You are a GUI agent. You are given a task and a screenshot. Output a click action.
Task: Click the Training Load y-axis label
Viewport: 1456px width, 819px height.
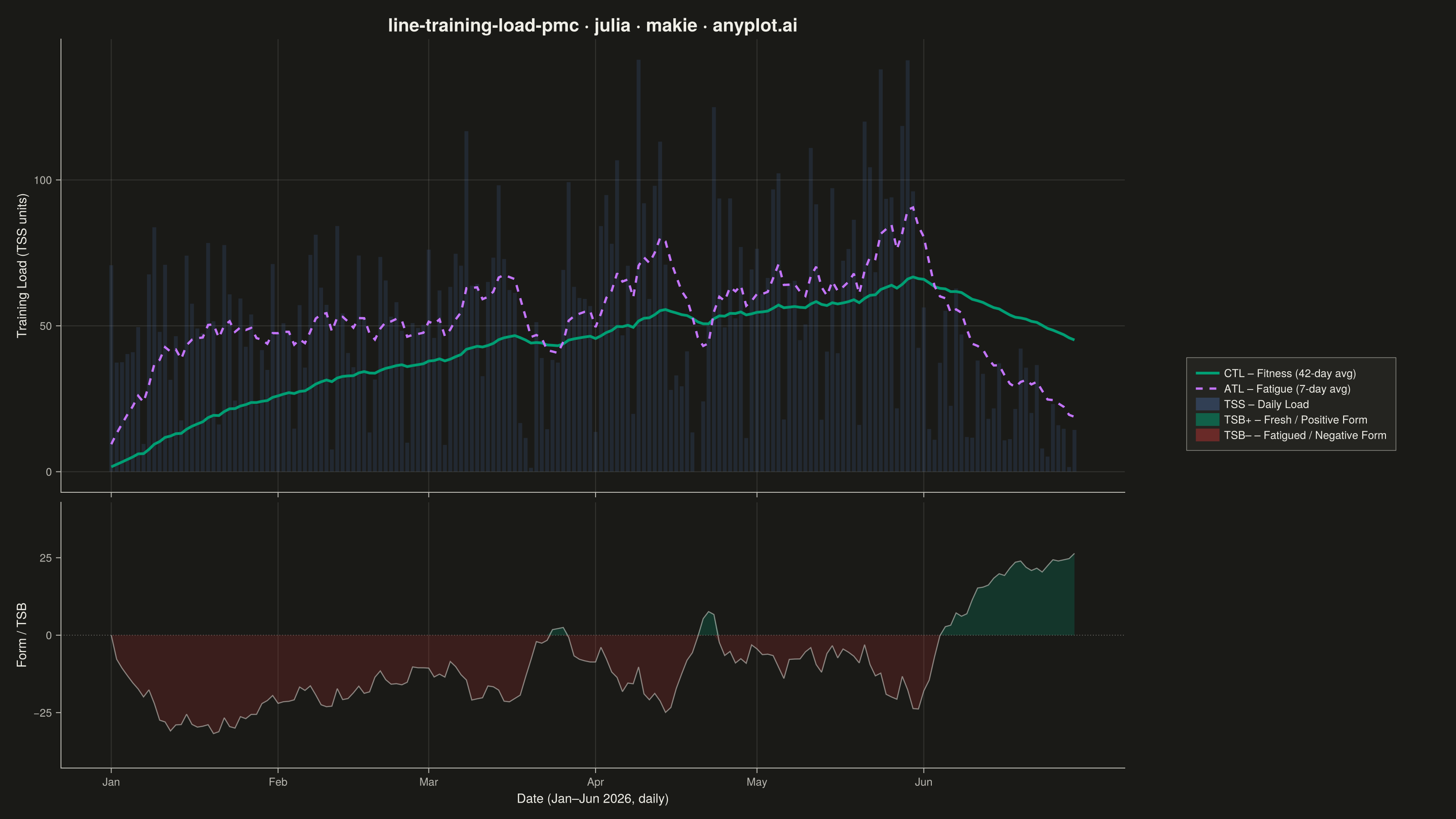[22, 266]
